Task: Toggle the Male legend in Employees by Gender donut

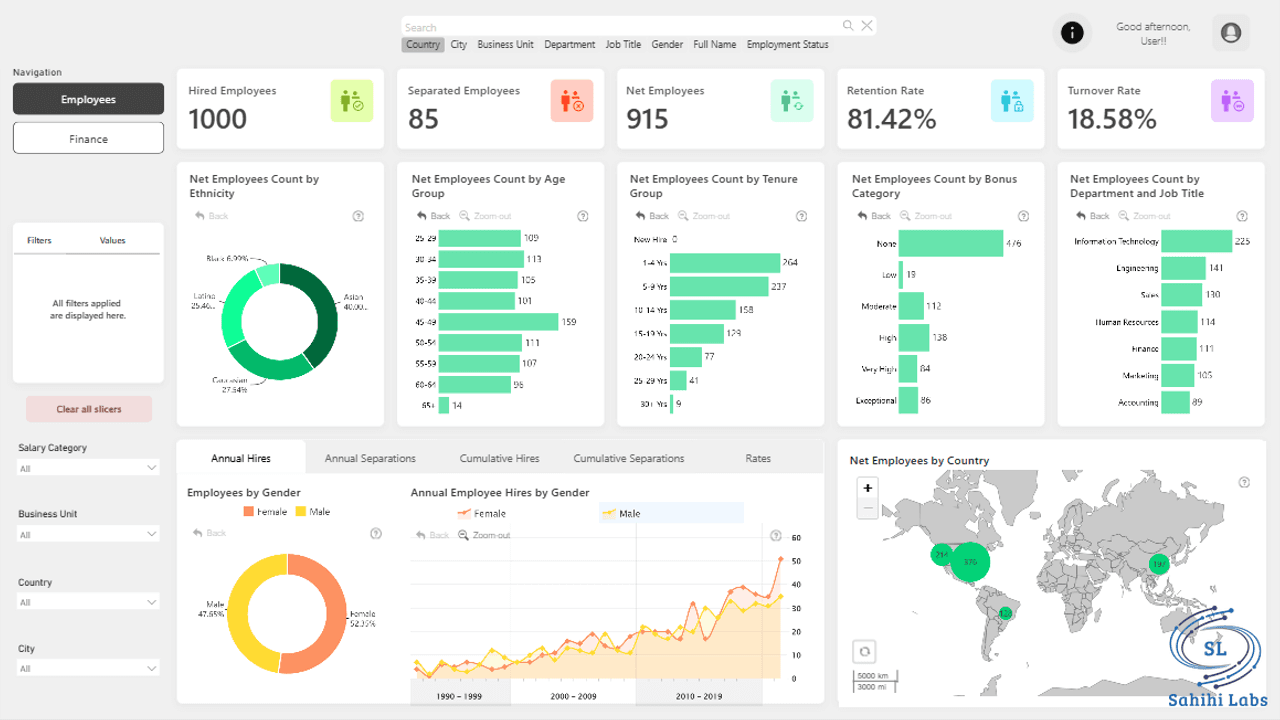Action: tap(312, 511)
